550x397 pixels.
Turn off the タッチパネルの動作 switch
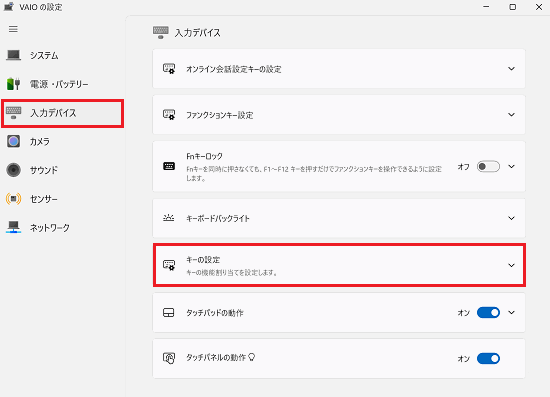click(488, 358)
